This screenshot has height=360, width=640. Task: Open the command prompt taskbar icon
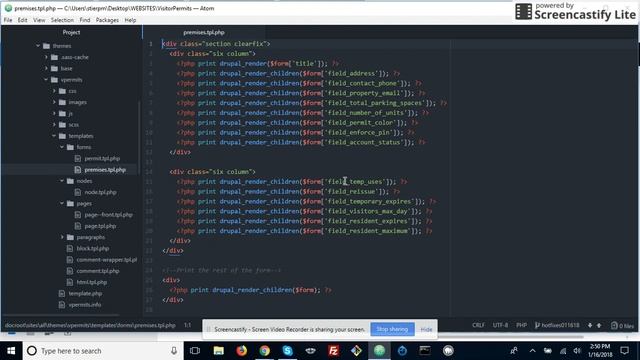[425, 351]
